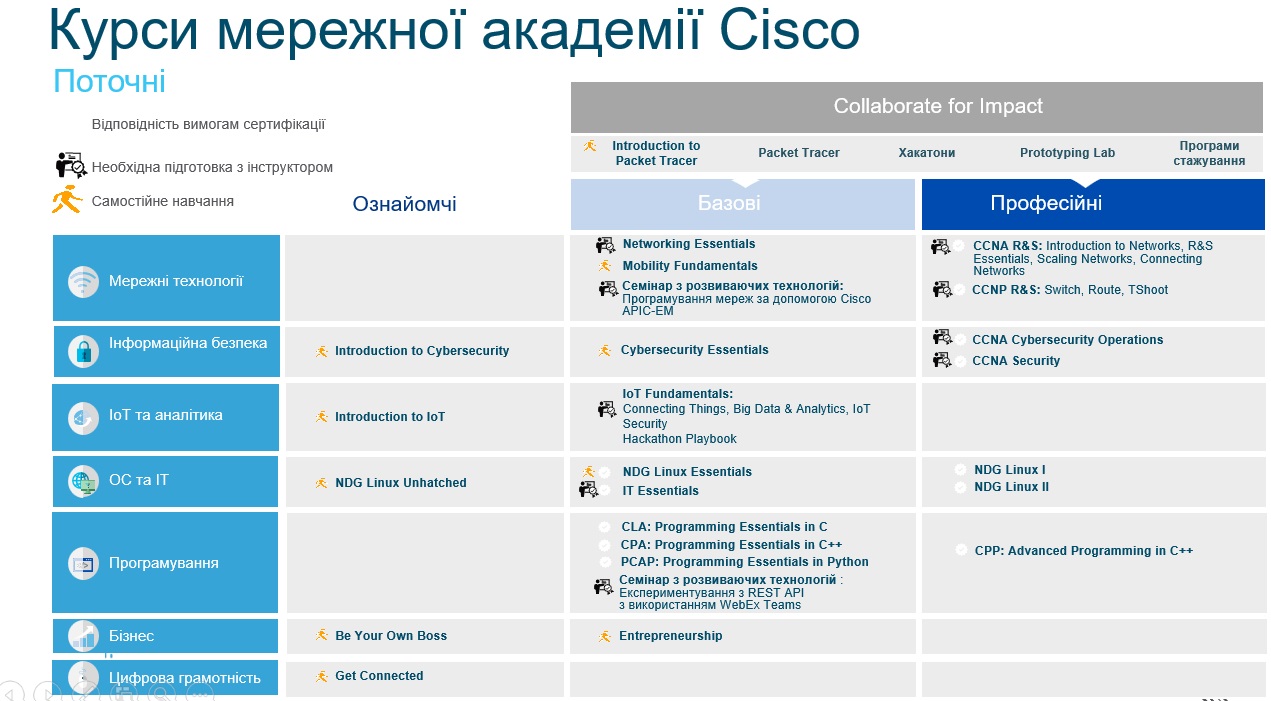Screen dimensions: 1271x701
Task: Click the bar chart icon on Бізнес
Action: pyautogui.click(x=84, y=636)
